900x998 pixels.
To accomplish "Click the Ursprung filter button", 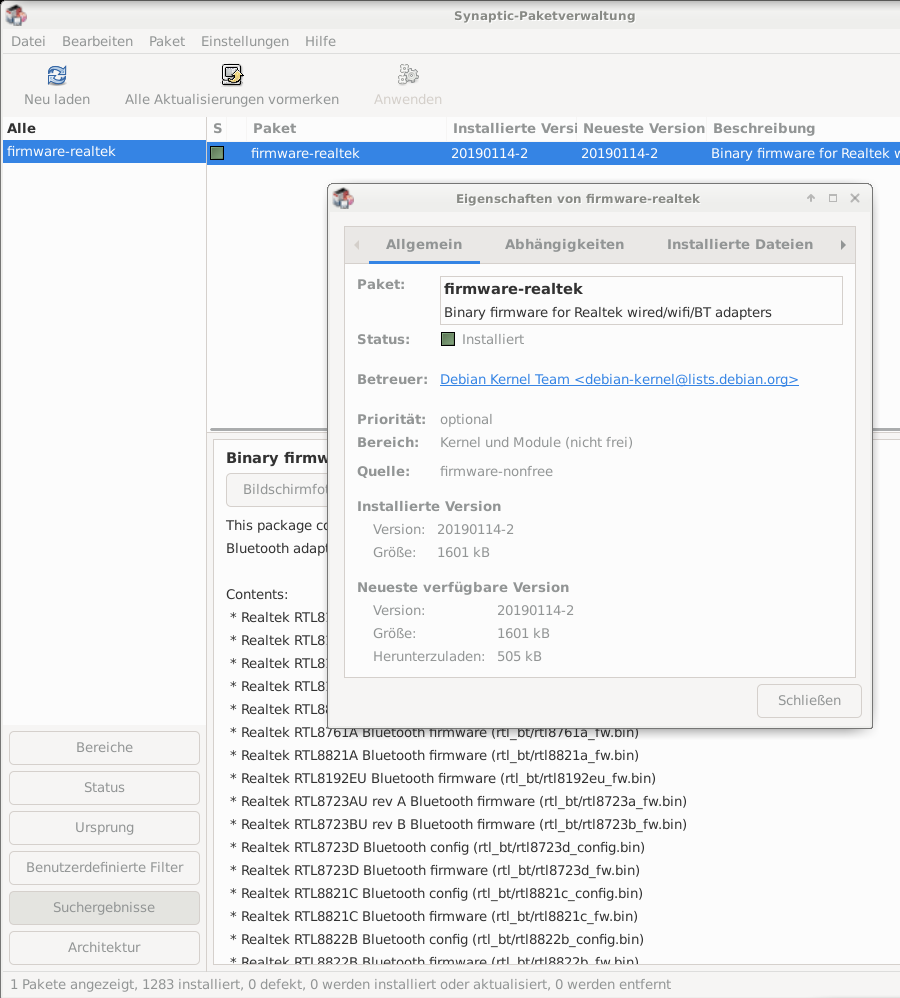I will pos(104,827).
